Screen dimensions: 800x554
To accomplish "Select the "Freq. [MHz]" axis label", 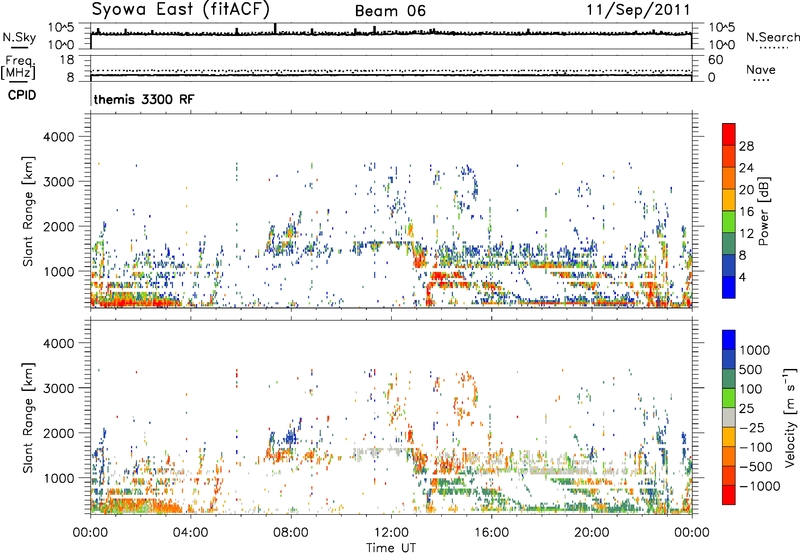I will [18, 68].
